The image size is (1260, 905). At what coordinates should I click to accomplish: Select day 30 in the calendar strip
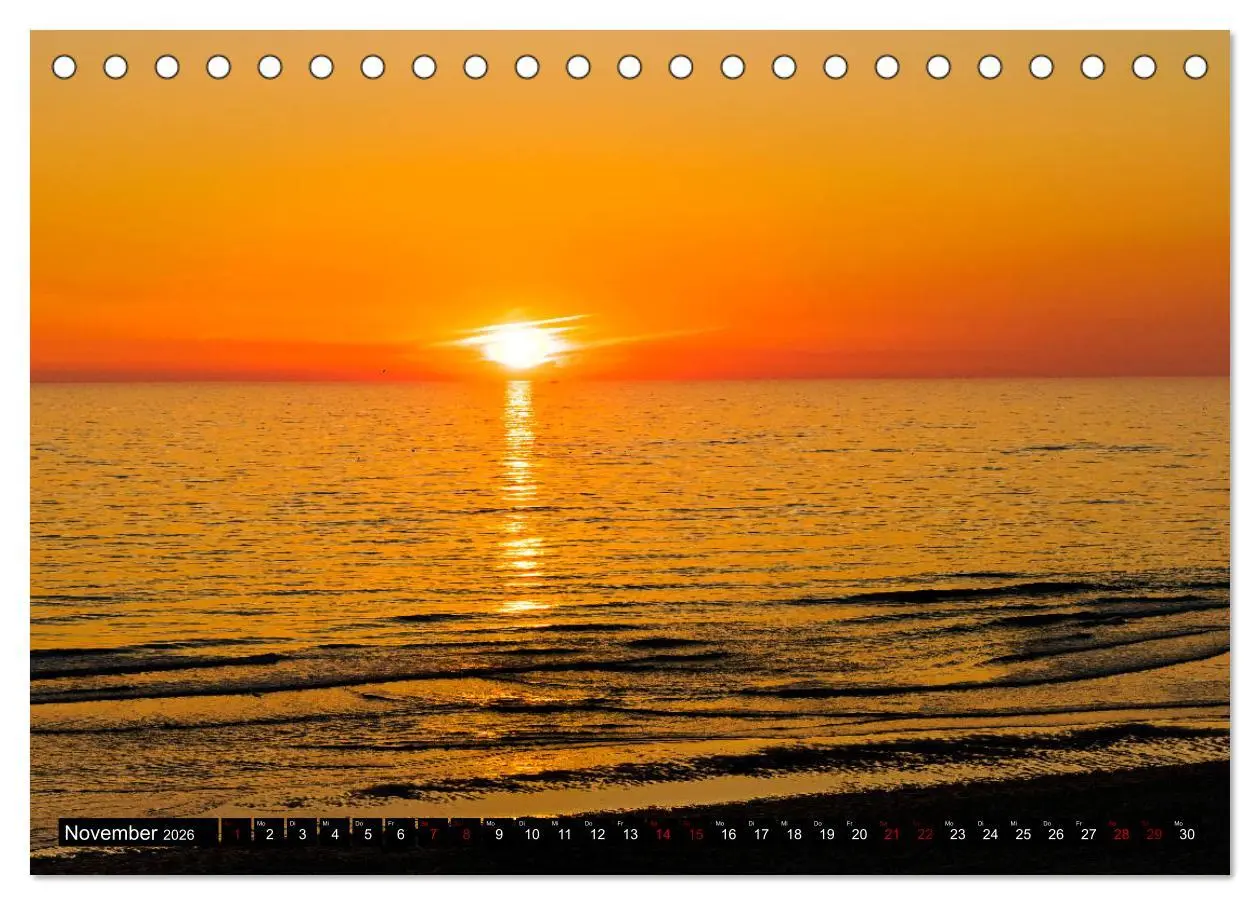[x=1187, y=834]
